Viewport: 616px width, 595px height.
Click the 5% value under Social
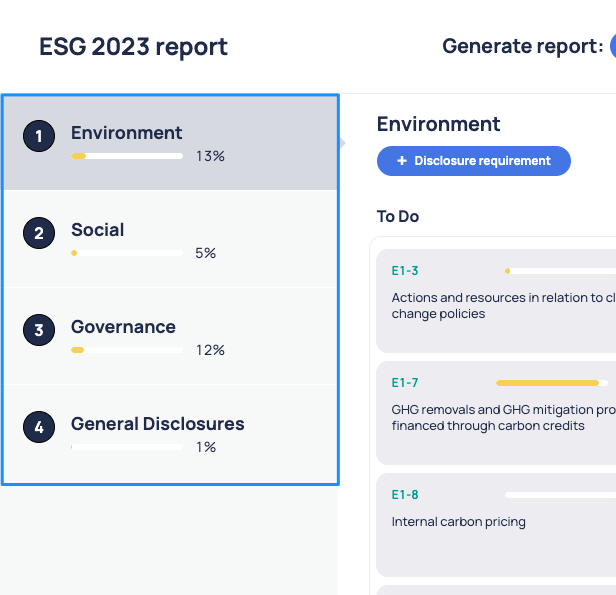click(205, 253)
